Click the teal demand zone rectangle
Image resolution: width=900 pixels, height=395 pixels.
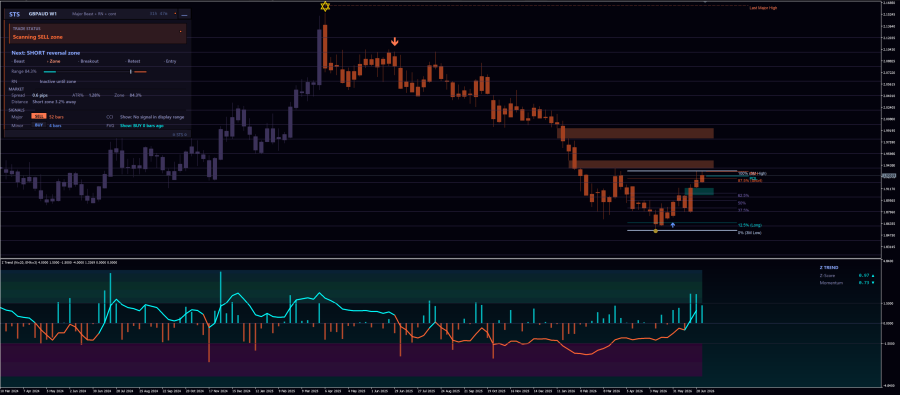(699, 191)
